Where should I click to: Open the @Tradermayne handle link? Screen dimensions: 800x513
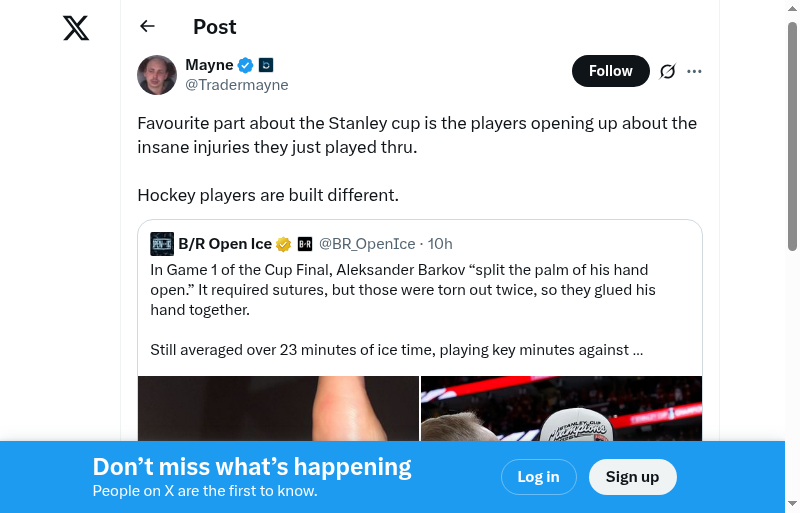tap(237, 85)
